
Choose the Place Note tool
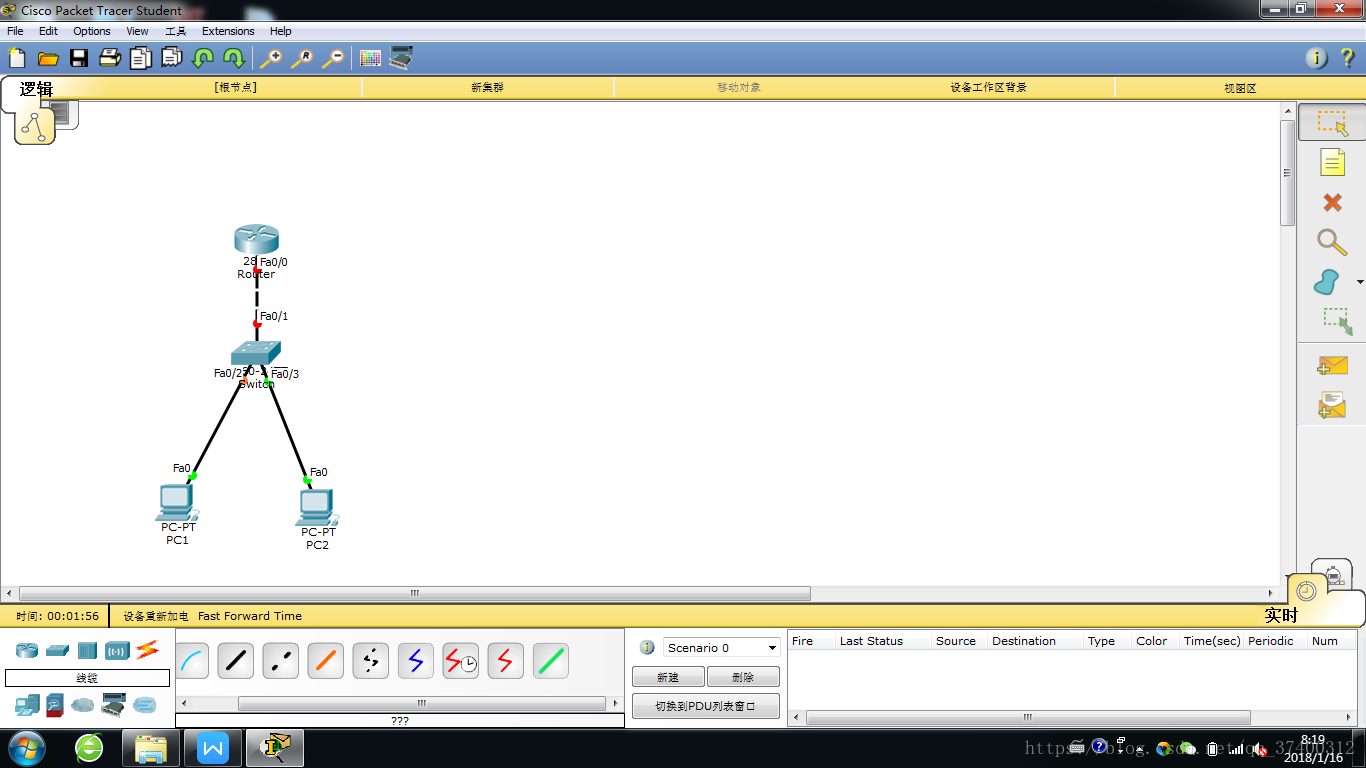coord(1332,162)
